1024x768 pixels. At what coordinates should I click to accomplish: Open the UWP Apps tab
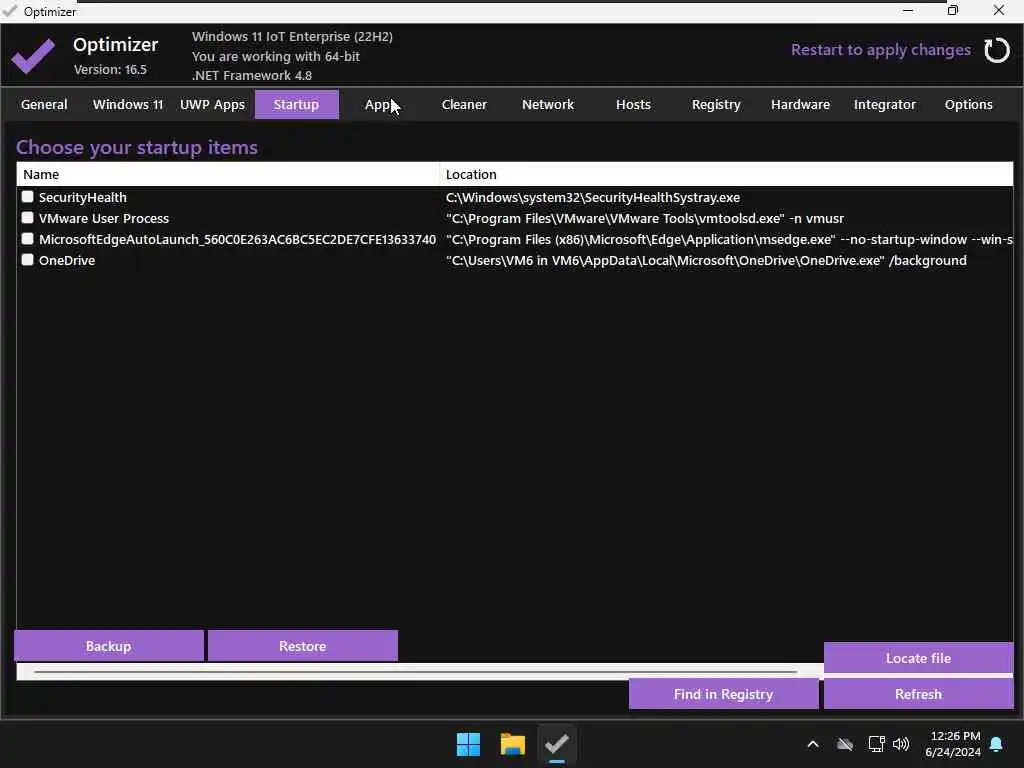[212, 104]
